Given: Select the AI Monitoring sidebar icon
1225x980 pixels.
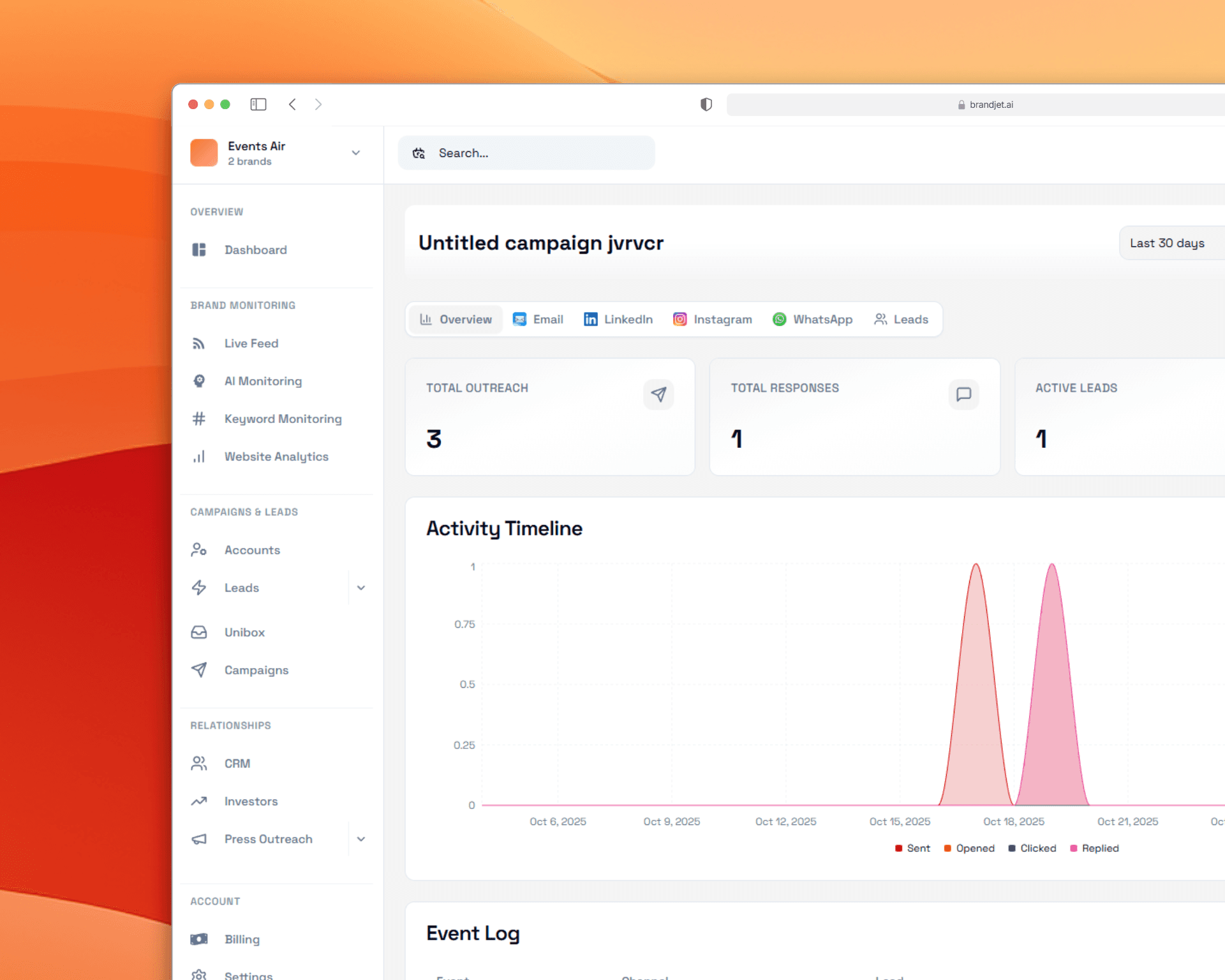Looking at the screenshot, I should click(x=199, y=381).
